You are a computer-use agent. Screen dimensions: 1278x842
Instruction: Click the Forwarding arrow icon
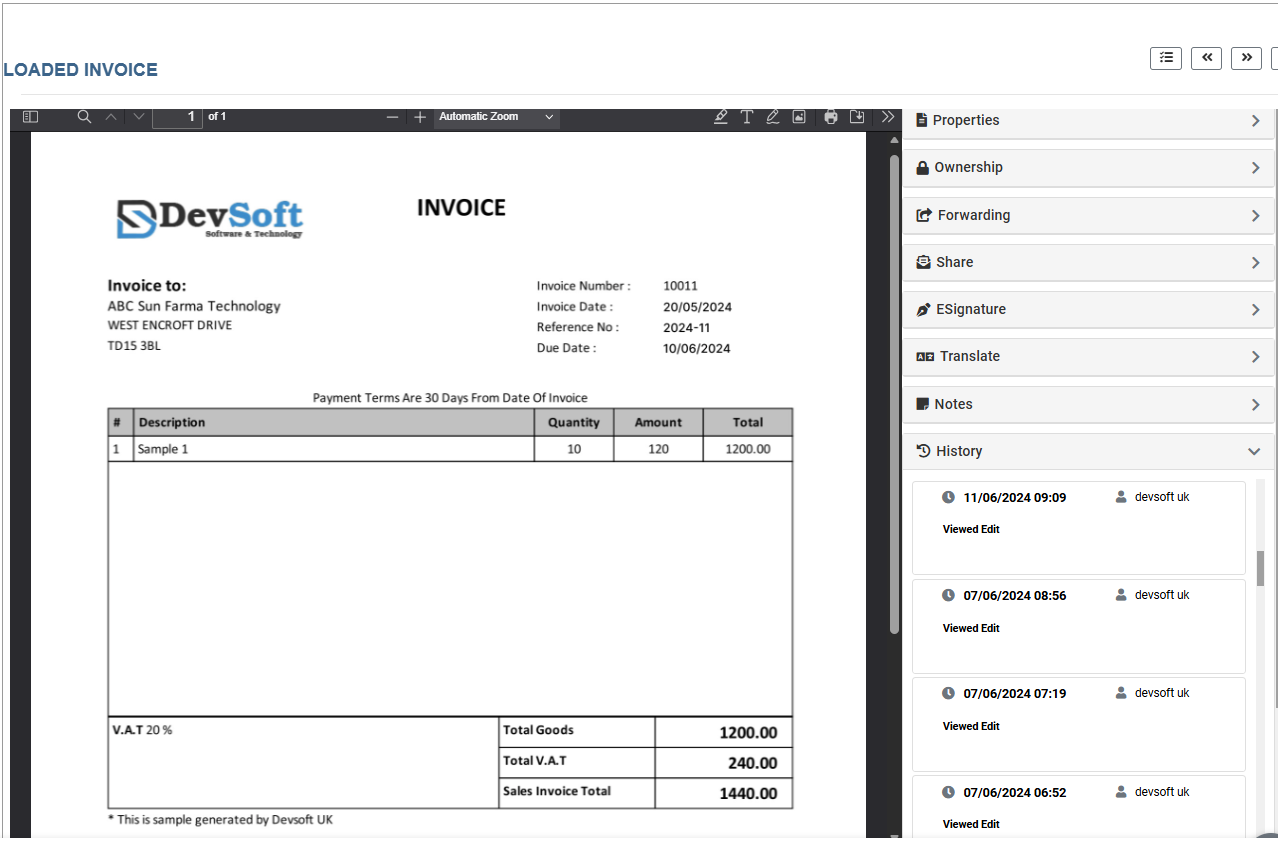(x=924, y=215)
